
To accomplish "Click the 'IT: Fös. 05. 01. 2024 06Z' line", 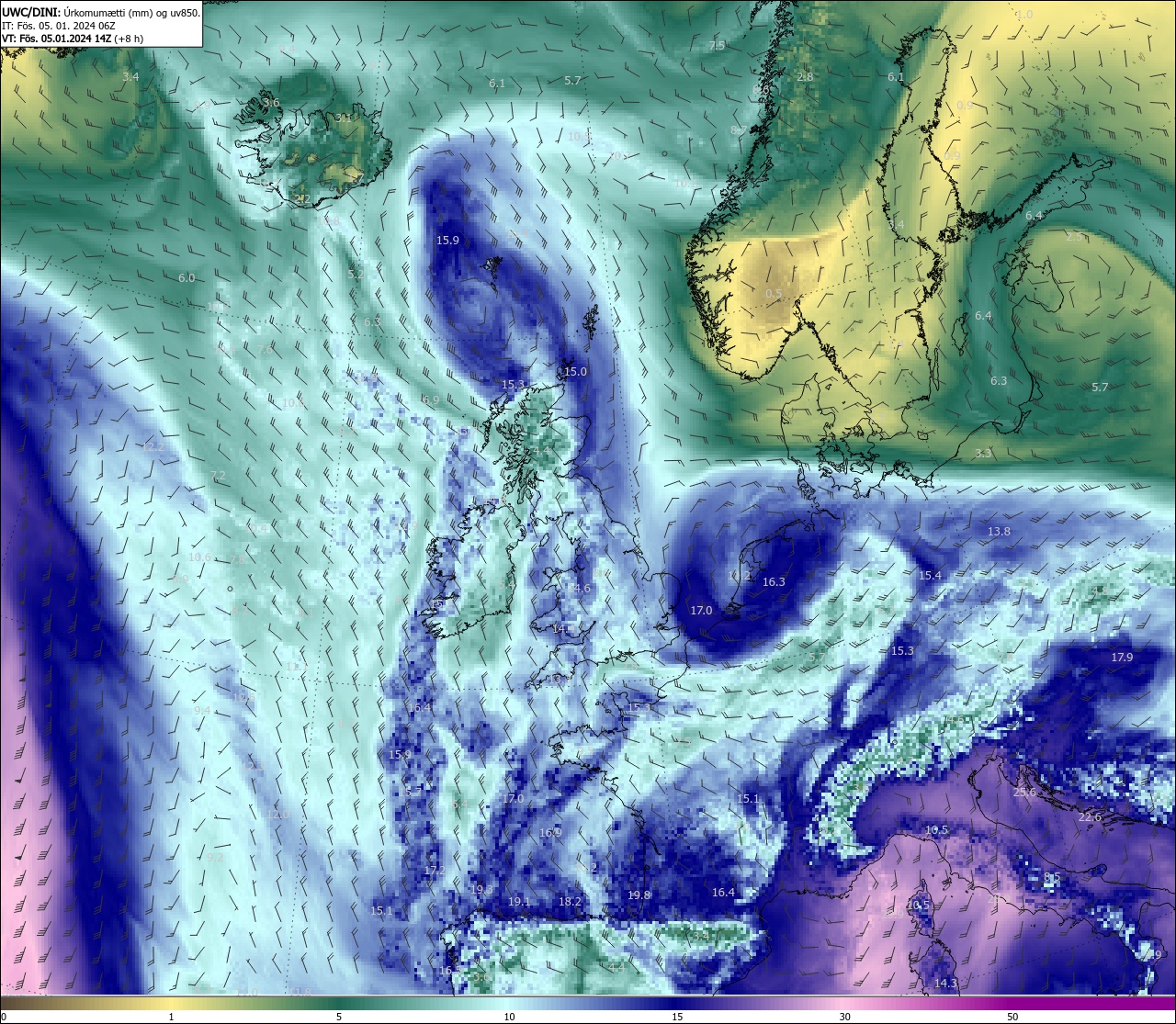I will point(59,26).
